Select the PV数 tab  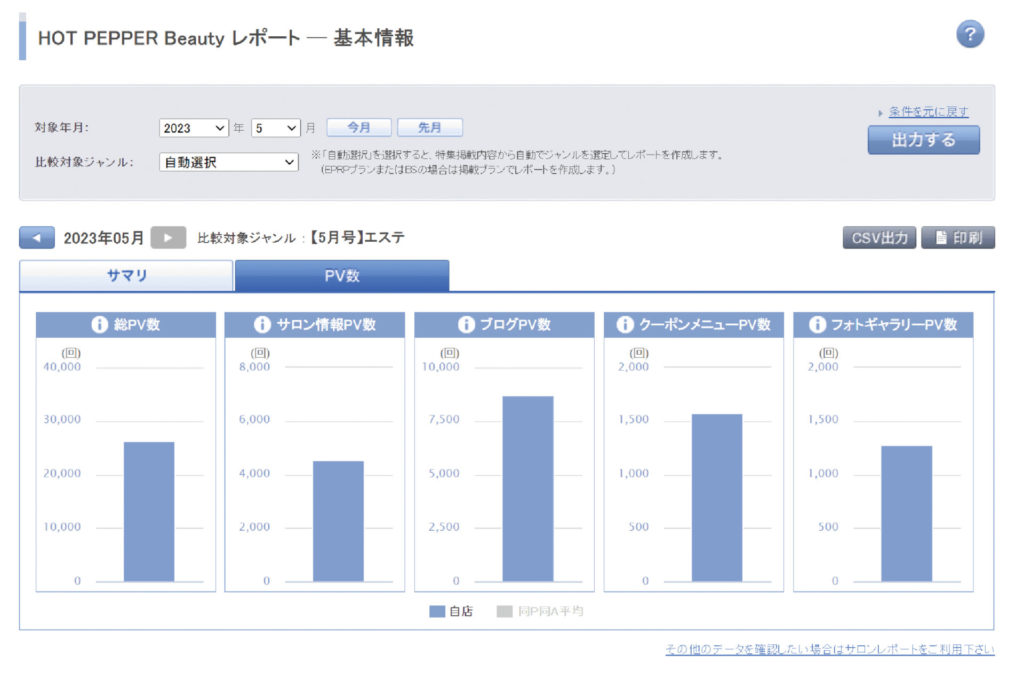click(341, 276)
